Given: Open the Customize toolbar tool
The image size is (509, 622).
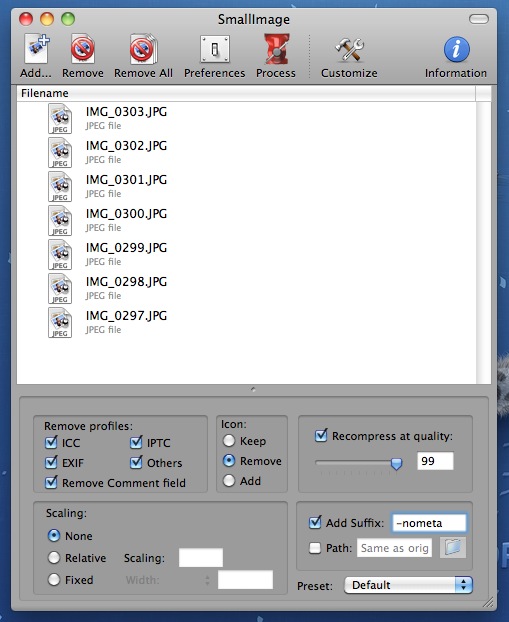Looking at the screenshot, I should point(349,50).
